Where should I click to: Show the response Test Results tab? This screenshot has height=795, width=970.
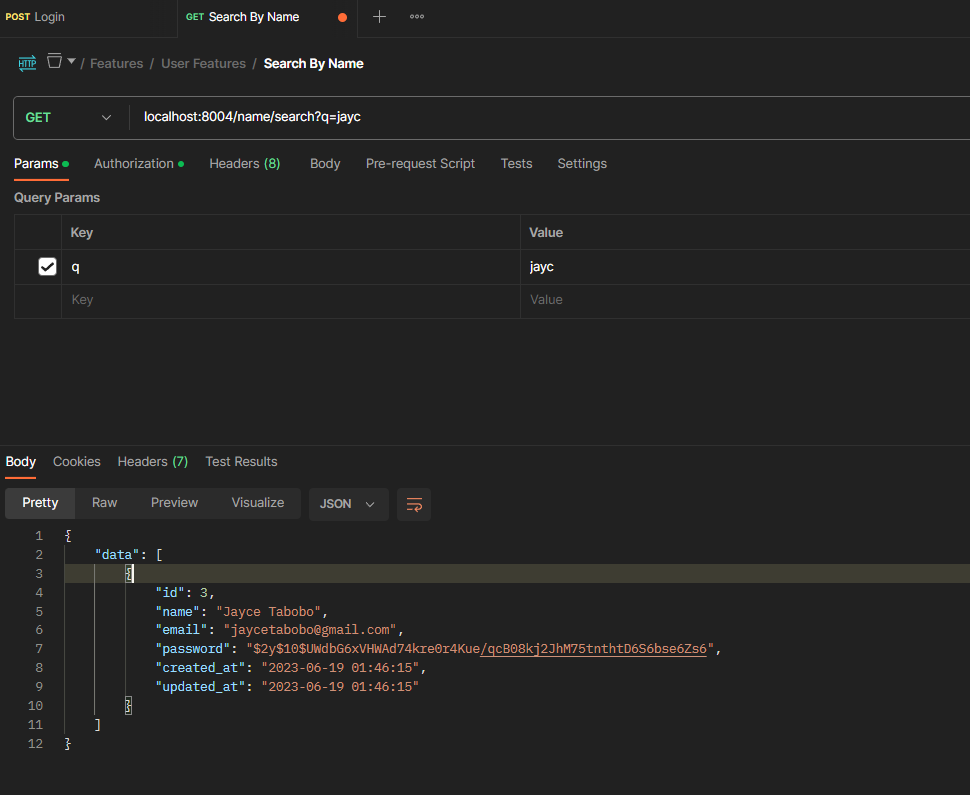click(241, 461)
